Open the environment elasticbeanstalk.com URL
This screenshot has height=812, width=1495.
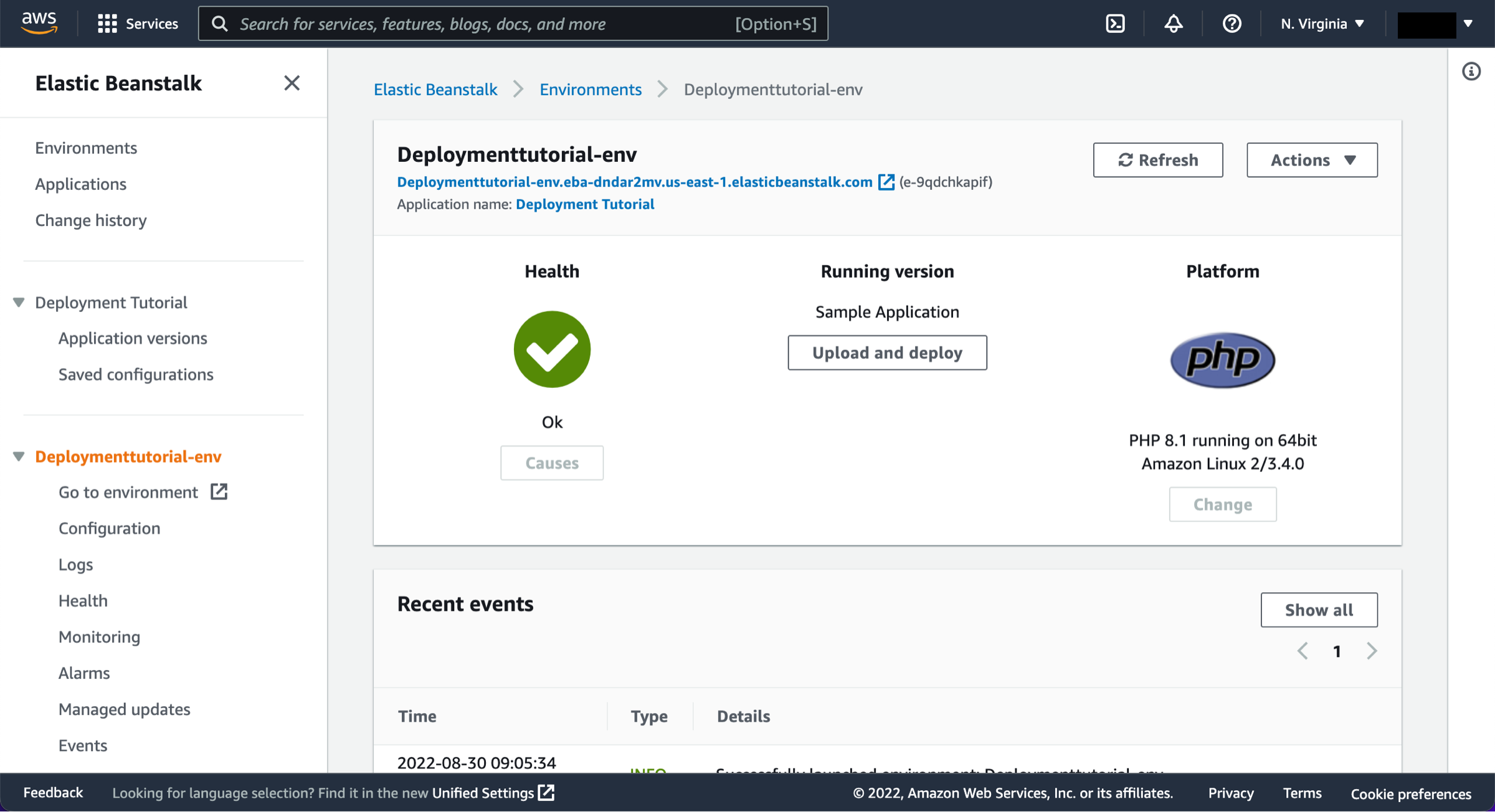[635, 182]
